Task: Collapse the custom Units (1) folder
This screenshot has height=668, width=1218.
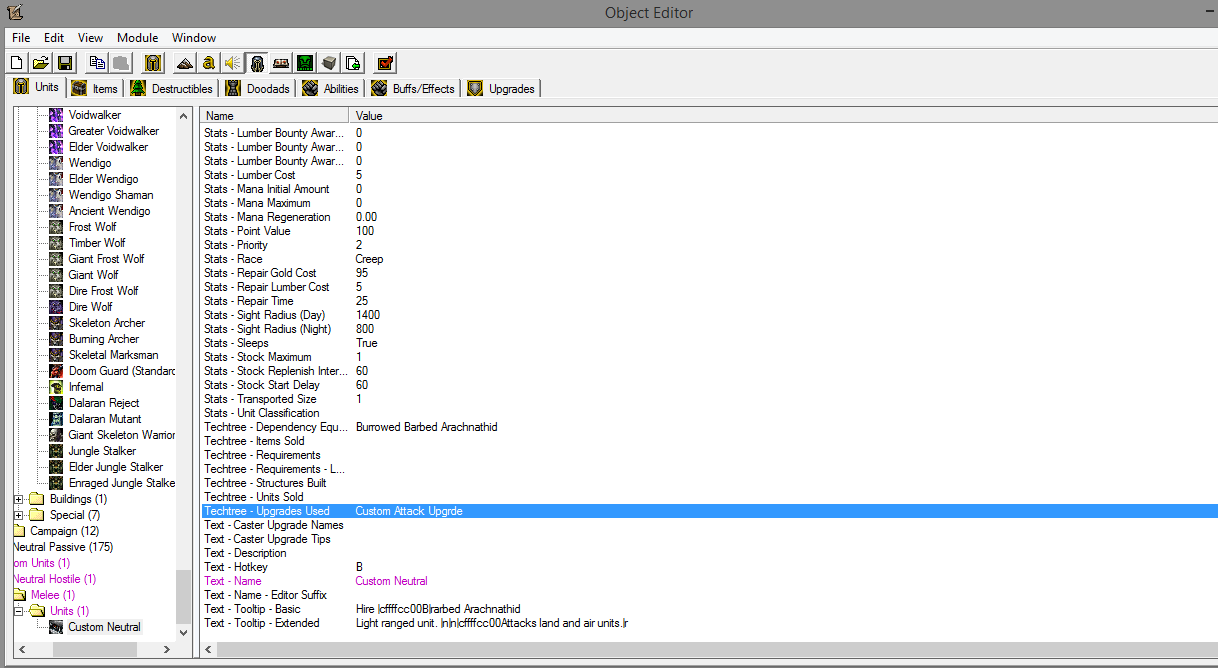Action: [18, 611]
